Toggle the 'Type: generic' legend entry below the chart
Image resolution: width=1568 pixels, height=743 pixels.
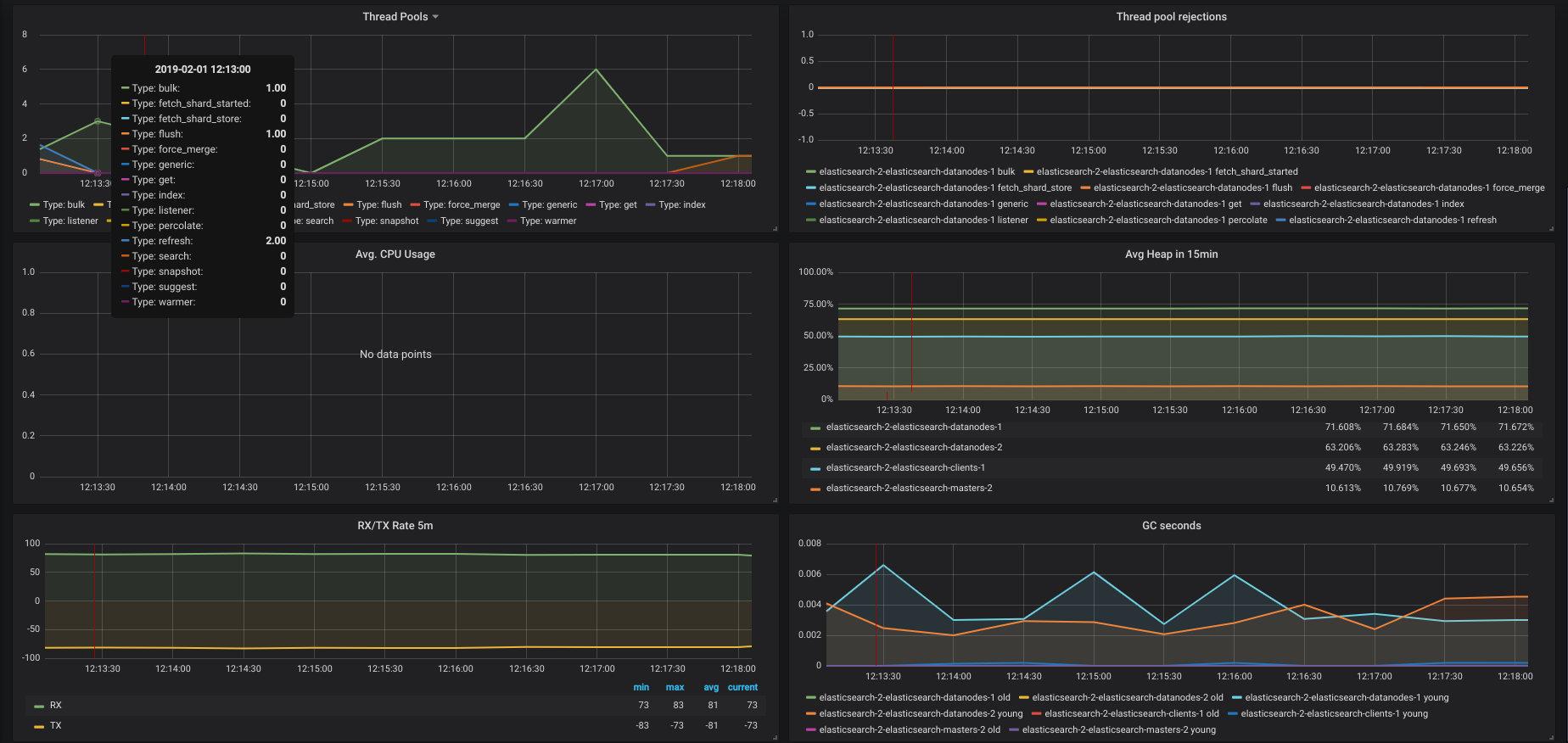click(549, 204)
